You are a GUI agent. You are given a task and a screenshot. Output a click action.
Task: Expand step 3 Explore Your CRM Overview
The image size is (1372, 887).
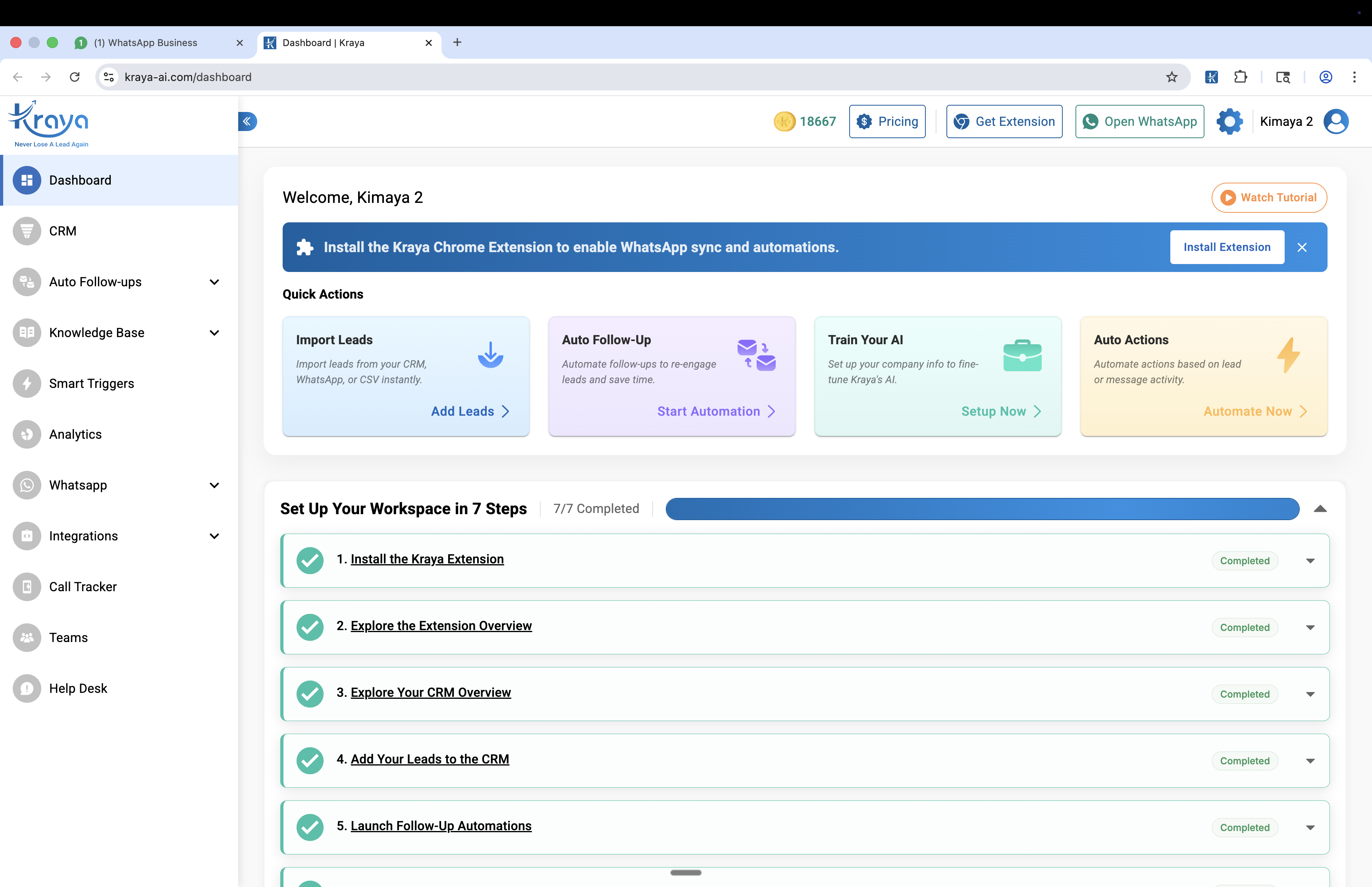[x=1310, y=694]
